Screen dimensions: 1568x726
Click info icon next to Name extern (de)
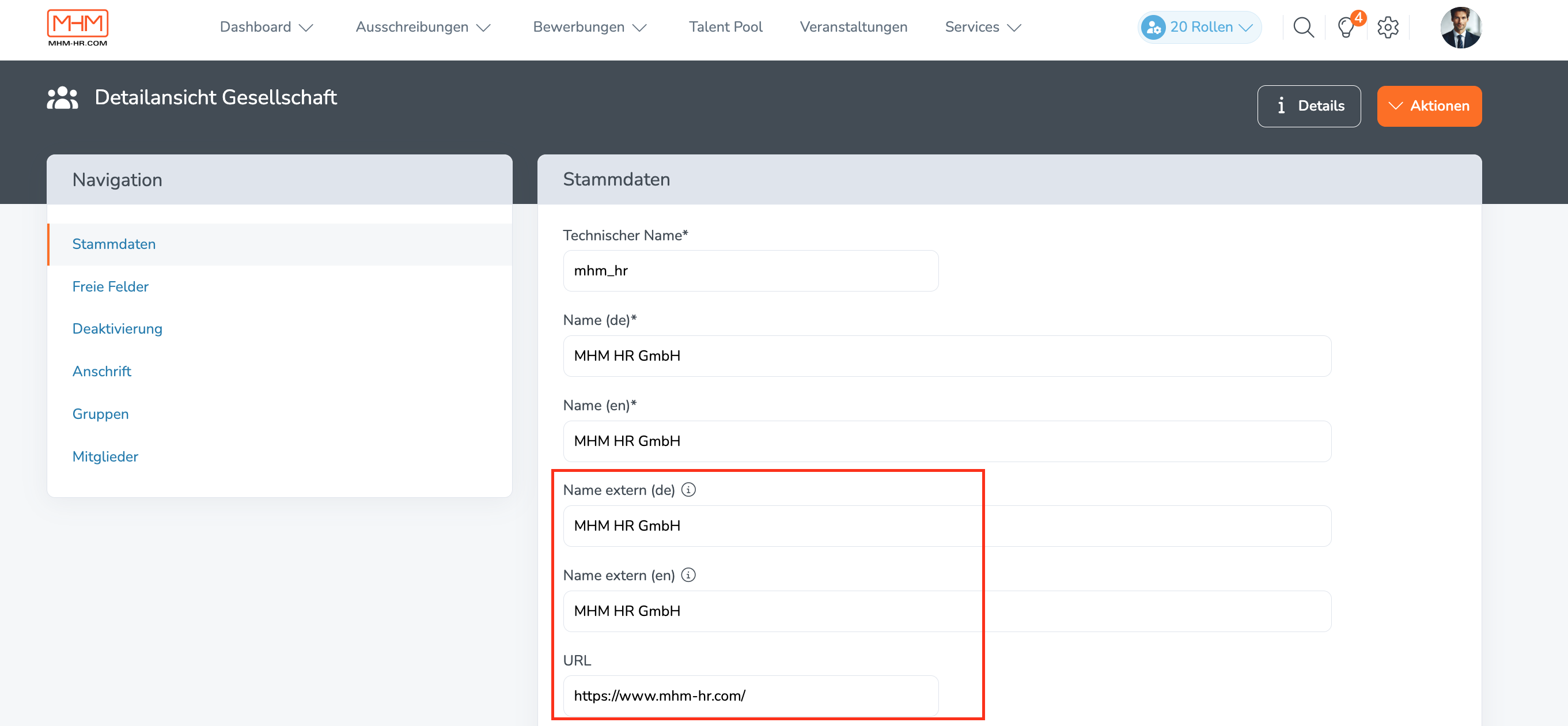[x=688, y=490]
